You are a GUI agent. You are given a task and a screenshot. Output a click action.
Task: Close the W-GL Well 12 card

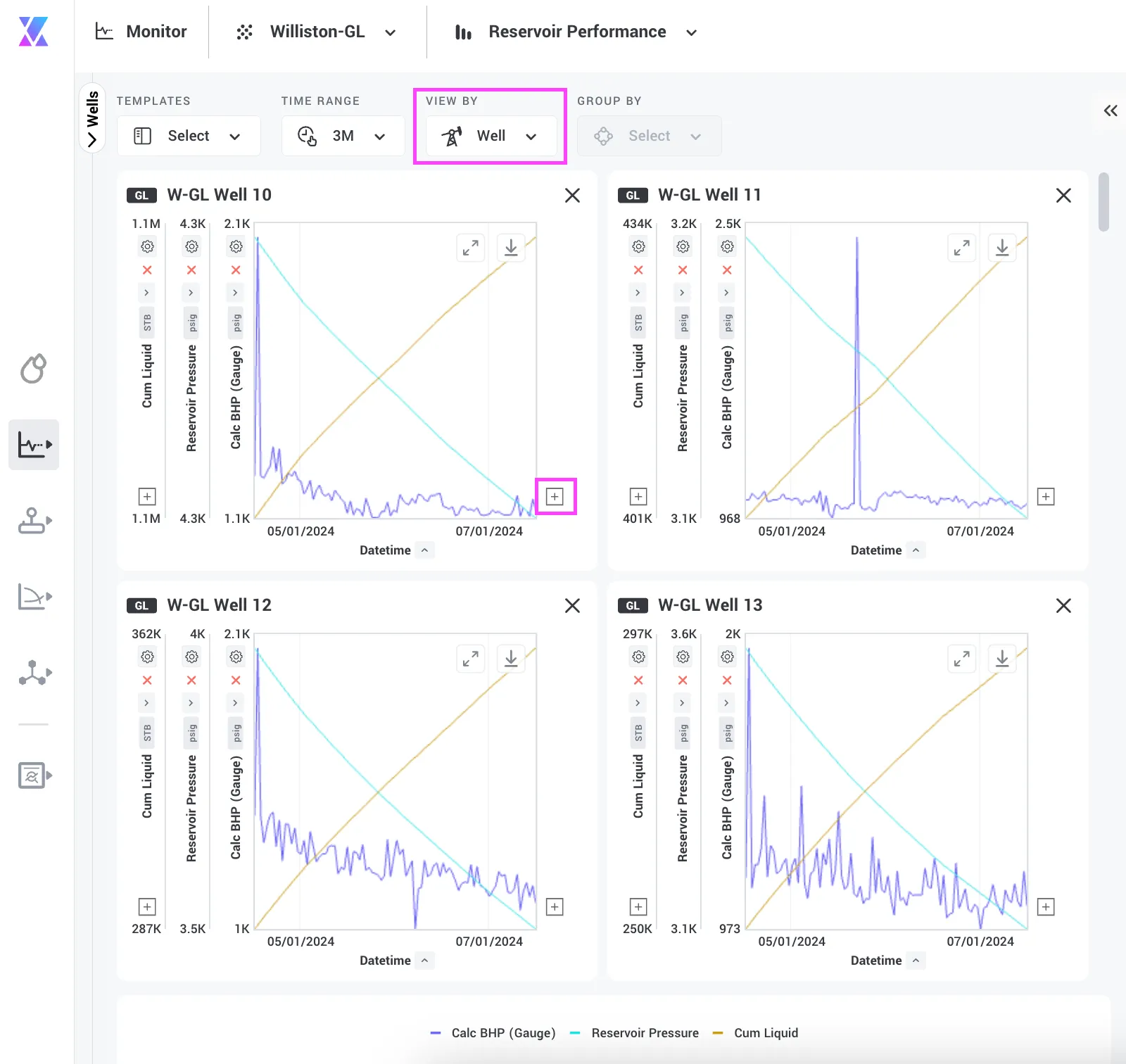click(x=573, y=606)
